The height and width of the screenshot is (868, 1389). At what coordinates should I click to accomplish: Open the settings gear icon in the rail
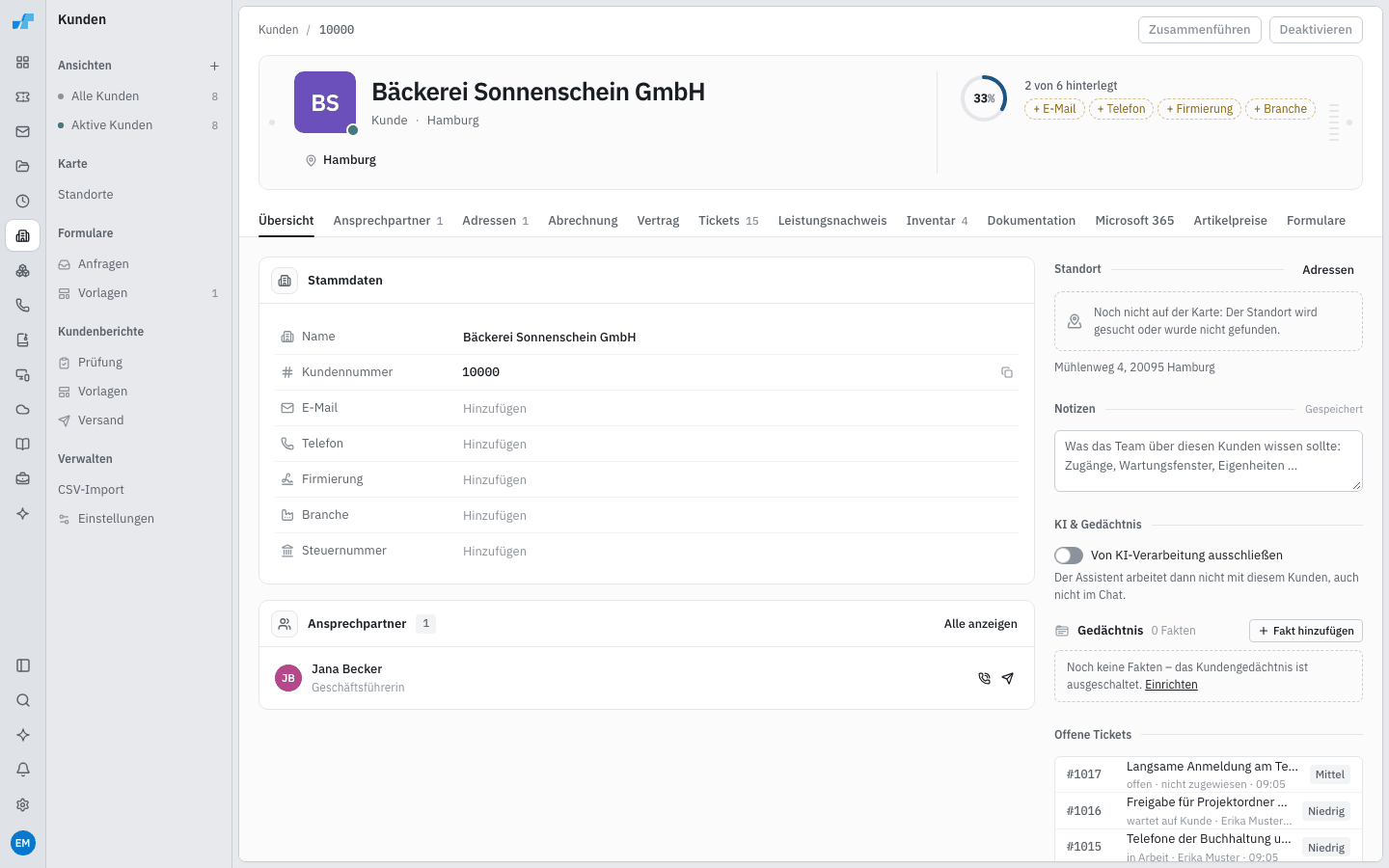[x=22, y=804]
